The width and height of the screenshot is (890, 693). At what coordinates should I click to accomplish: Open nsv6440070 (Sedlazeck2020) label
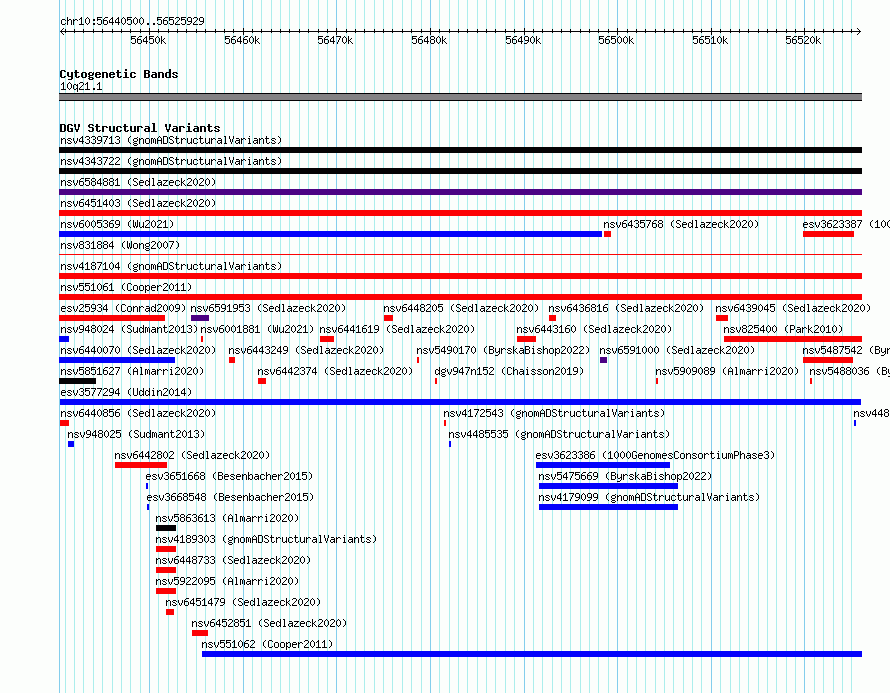(138, 350)
